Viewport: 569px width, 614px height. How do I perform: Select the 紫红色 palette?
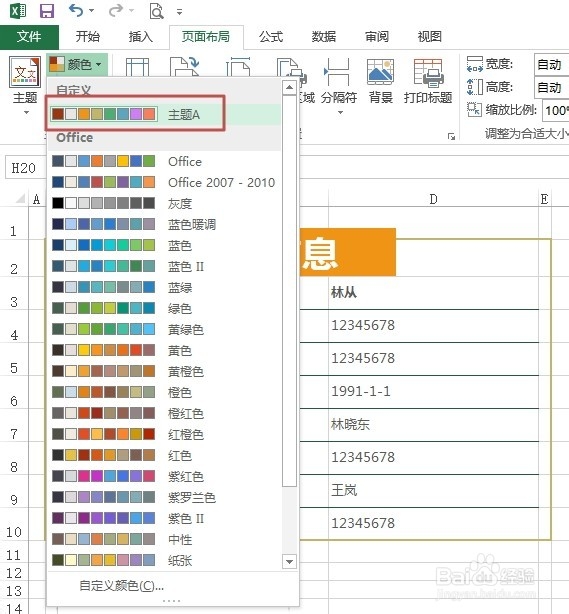(x=164, y=477)
